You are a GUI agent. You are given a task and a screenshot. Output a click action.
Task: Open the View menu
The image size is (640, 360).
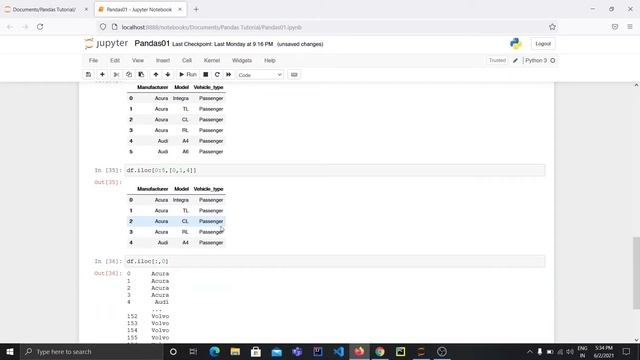[138, 60]
